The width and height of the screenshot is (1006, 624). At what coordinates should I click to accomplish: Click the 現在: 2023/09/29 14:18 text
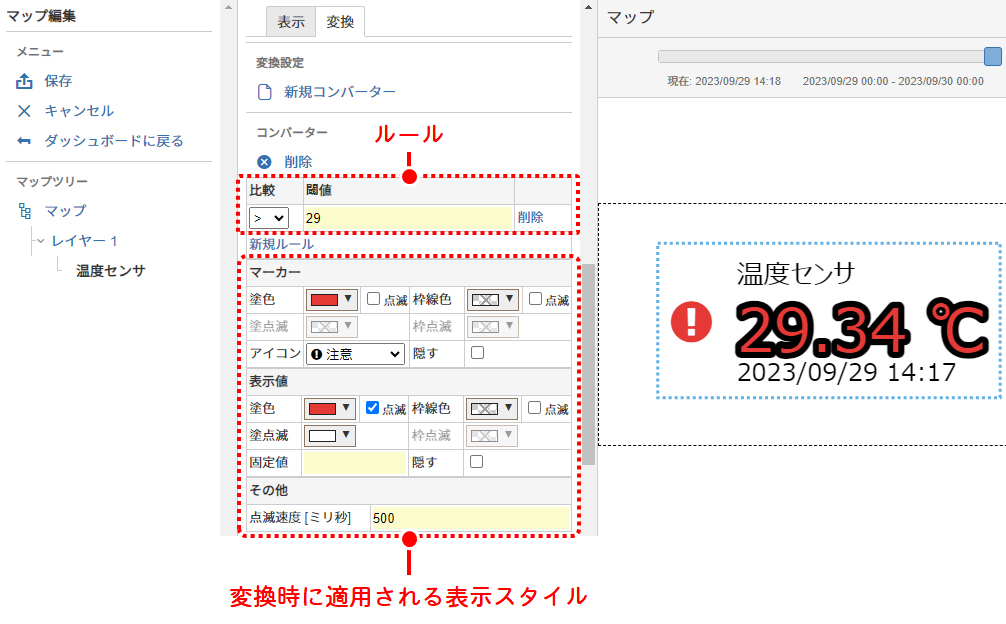point(724,81)
